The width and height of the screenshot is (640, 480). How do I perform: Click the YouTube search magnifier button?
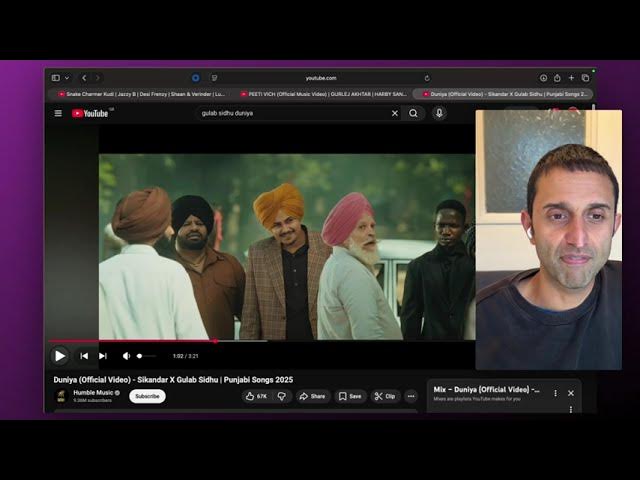coord(413,113)
